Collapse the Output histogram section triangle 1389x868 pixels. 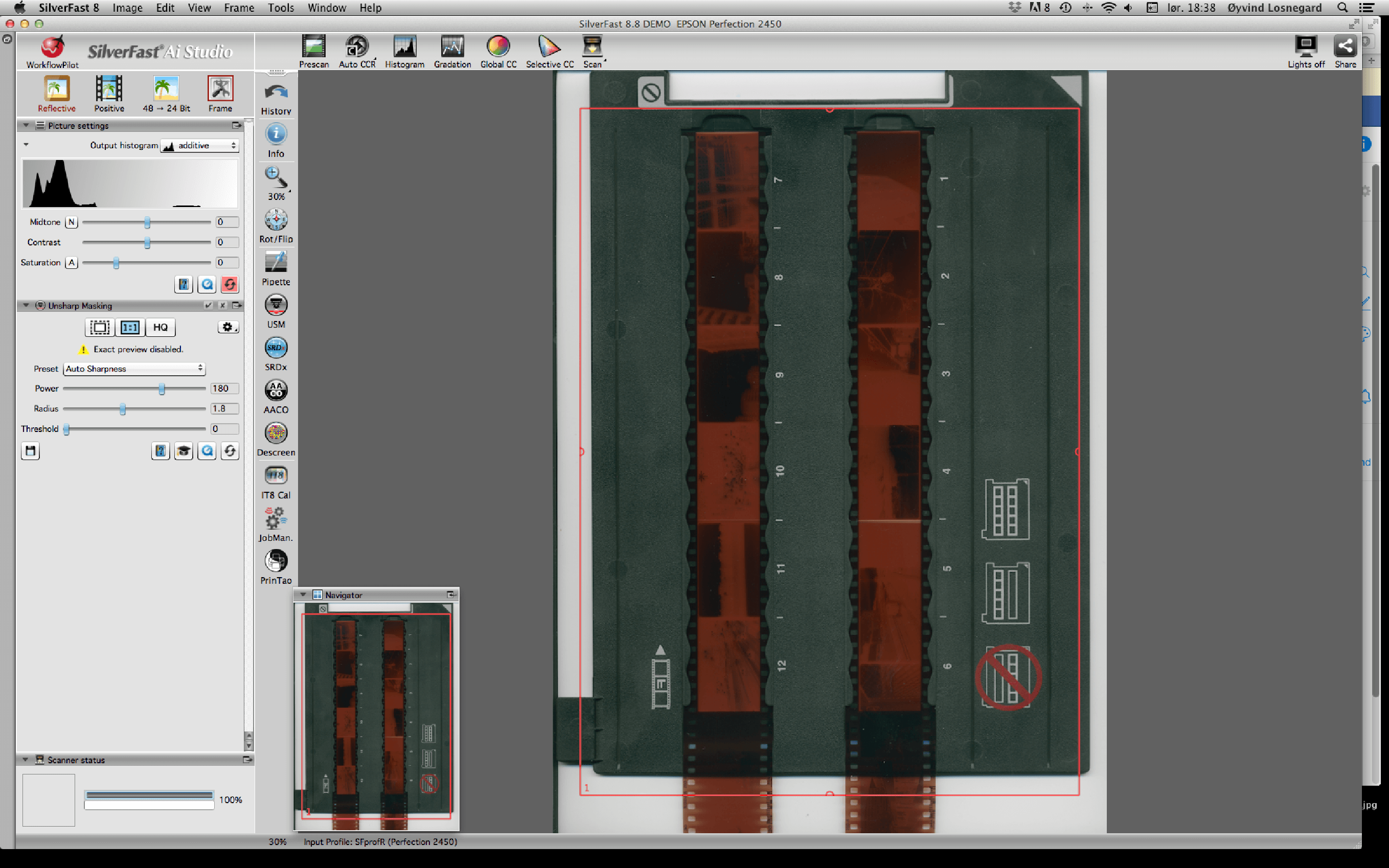pyautogui.click(x=26, y=145)
